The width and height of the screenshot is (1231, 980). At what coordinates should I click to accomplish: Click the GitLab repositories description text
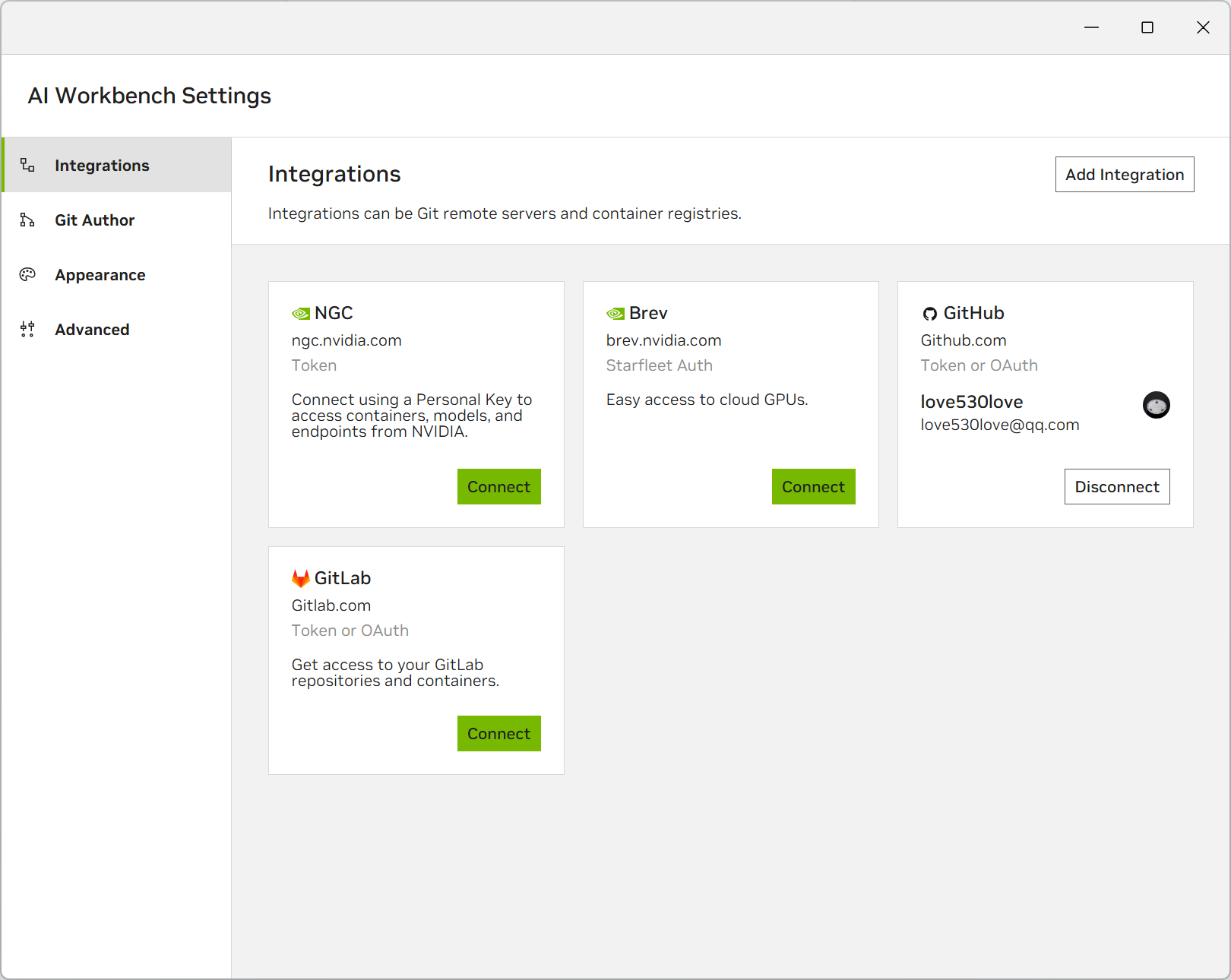click(395, 673)
